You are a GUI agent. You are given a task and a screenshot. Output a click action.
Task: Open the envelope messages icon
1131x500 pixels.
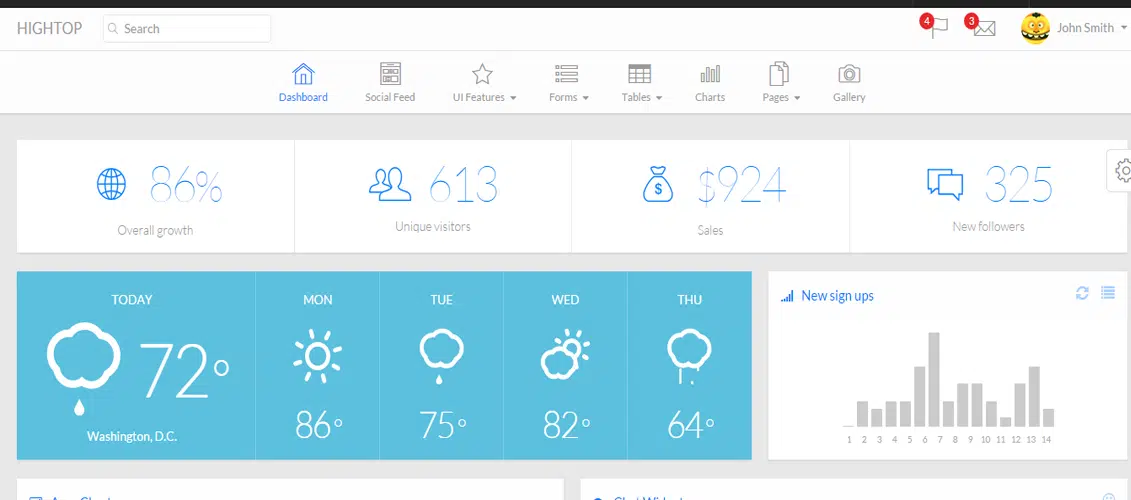983,28
